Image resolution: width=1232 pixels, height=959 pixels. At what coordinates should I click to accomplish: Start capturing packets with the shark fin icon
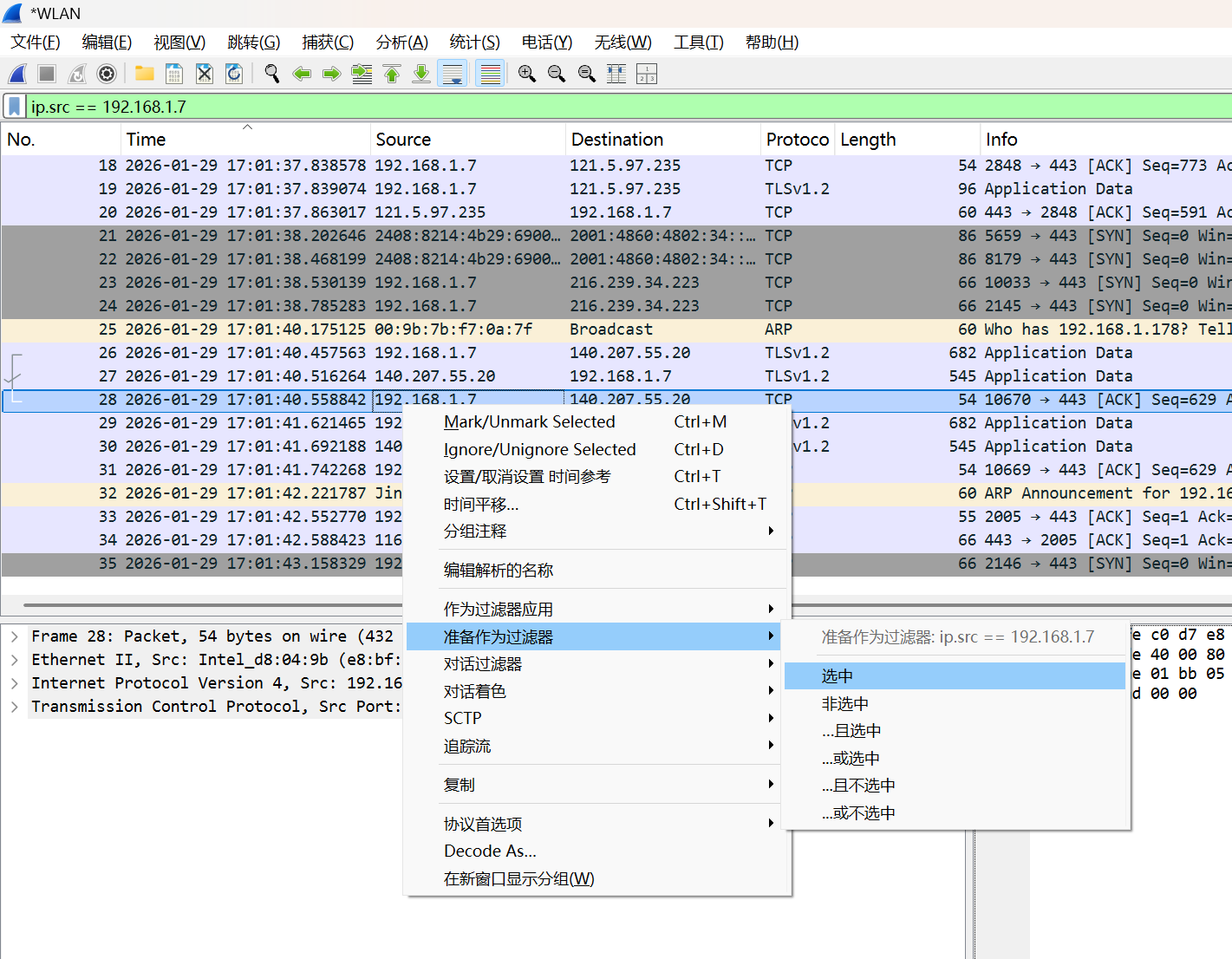17,74
